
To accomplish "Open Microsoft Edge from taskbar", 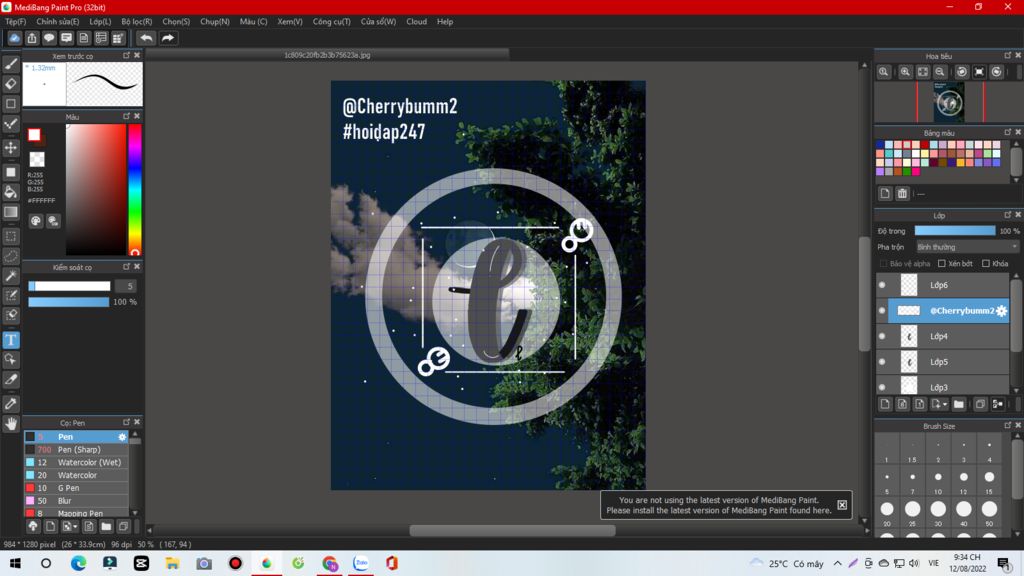I will coord(78,563).
